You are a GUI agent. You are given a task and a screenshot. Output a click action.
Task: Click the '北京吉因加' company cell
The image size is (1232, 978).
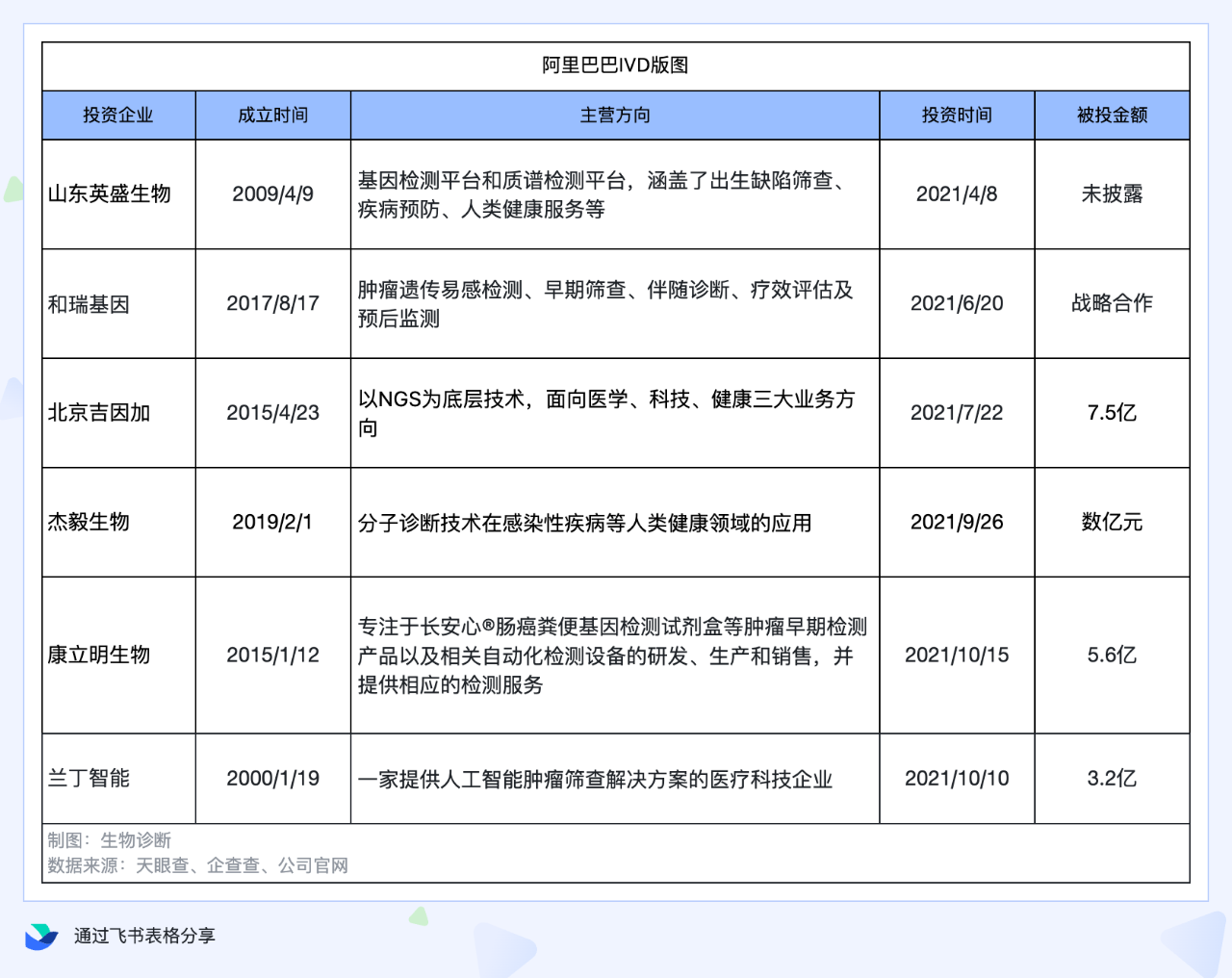tap(99, 413)
